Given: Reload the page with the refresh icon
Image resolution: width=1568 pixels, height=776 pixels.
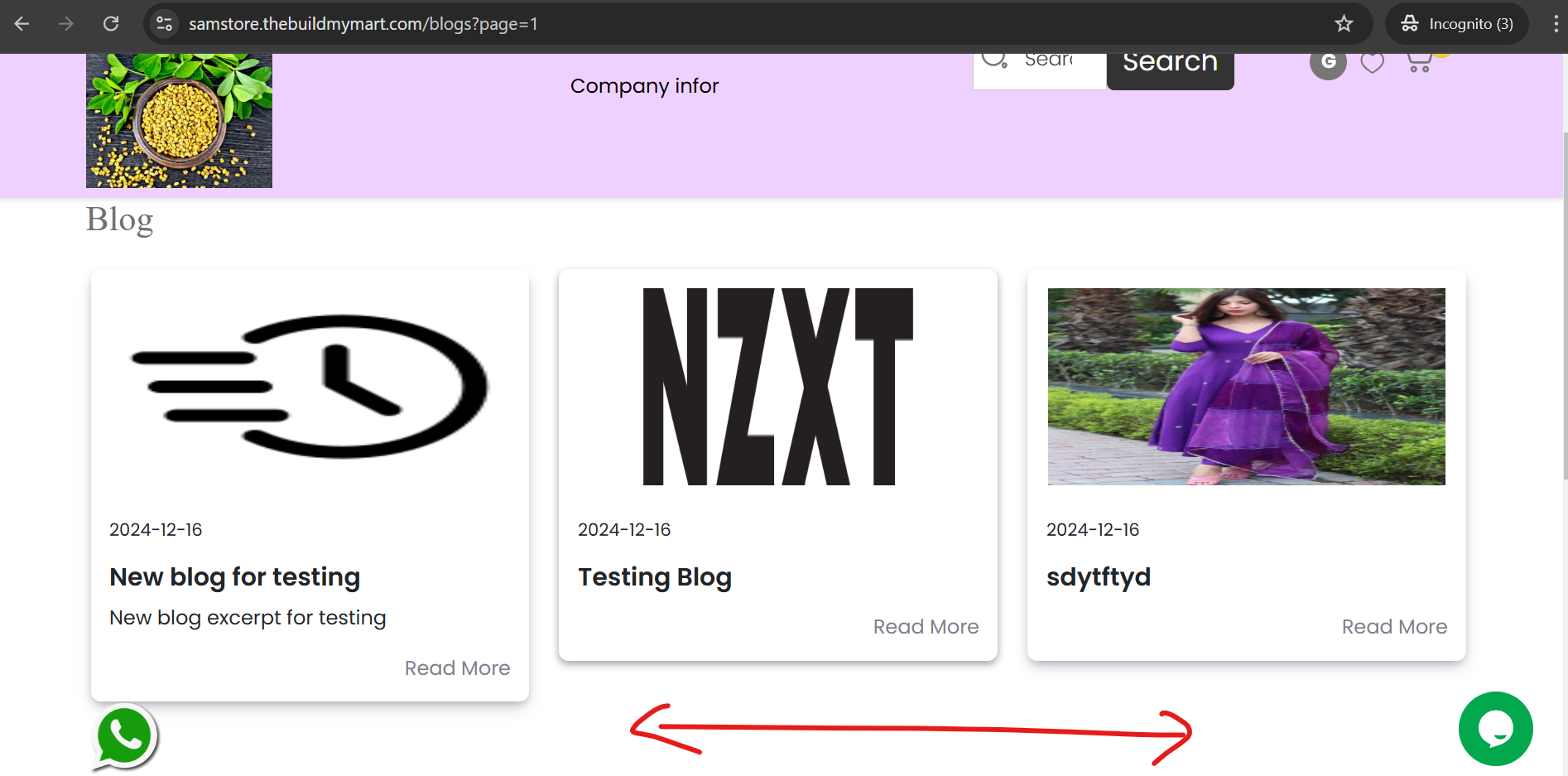Looking at the screenshot, I should click(111, 24).
